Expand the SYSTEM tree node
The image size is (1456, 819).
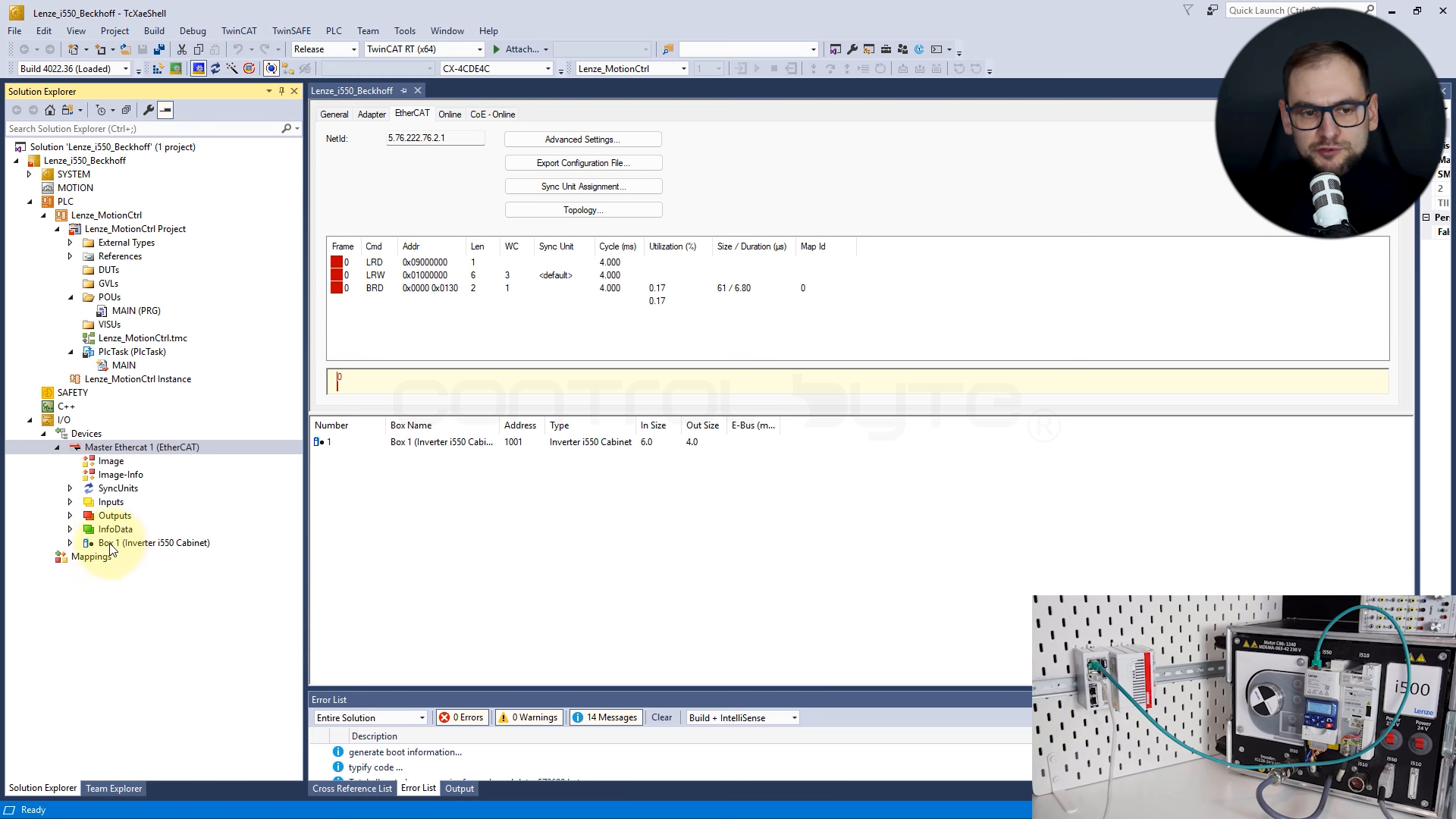30,174
